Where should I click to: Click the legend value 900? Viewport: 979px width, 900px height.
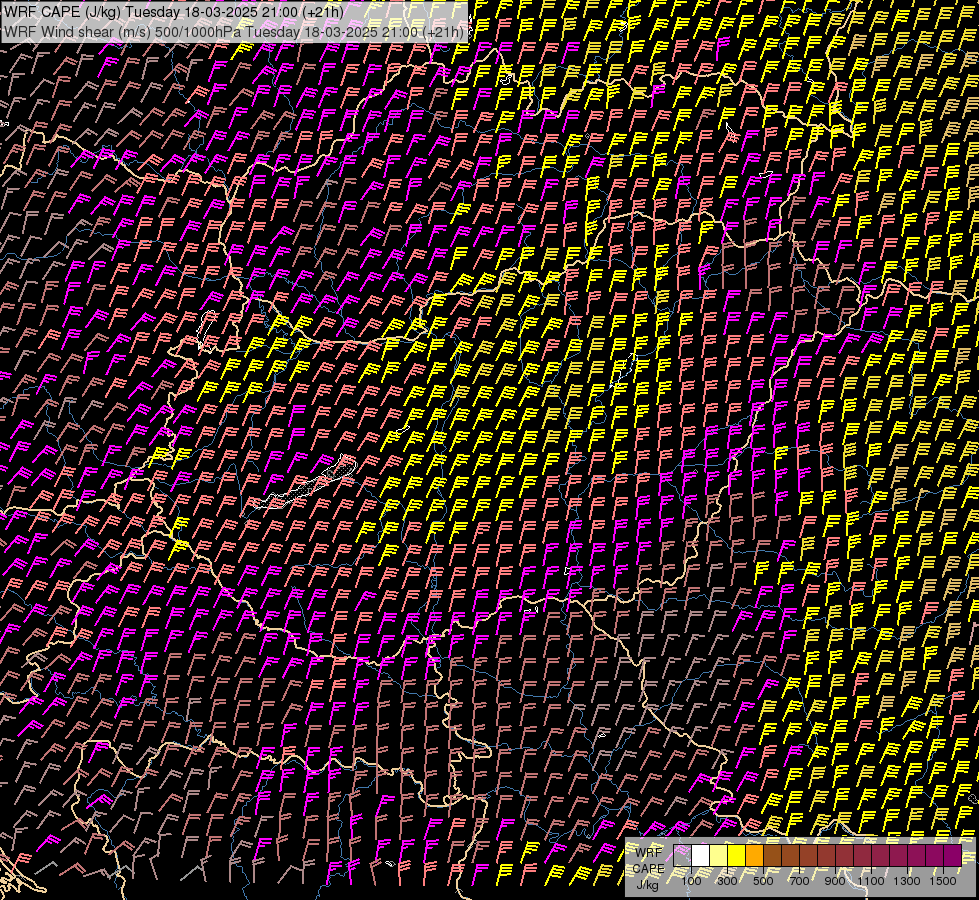pos(835,881)
